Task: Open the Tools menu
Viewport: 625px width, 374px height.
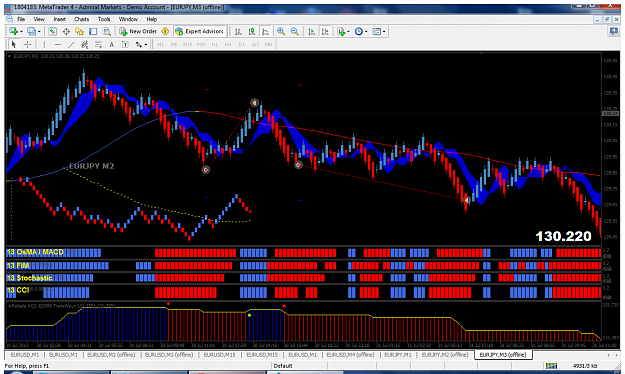Action: pyautogui.click(x=104, y=19)
